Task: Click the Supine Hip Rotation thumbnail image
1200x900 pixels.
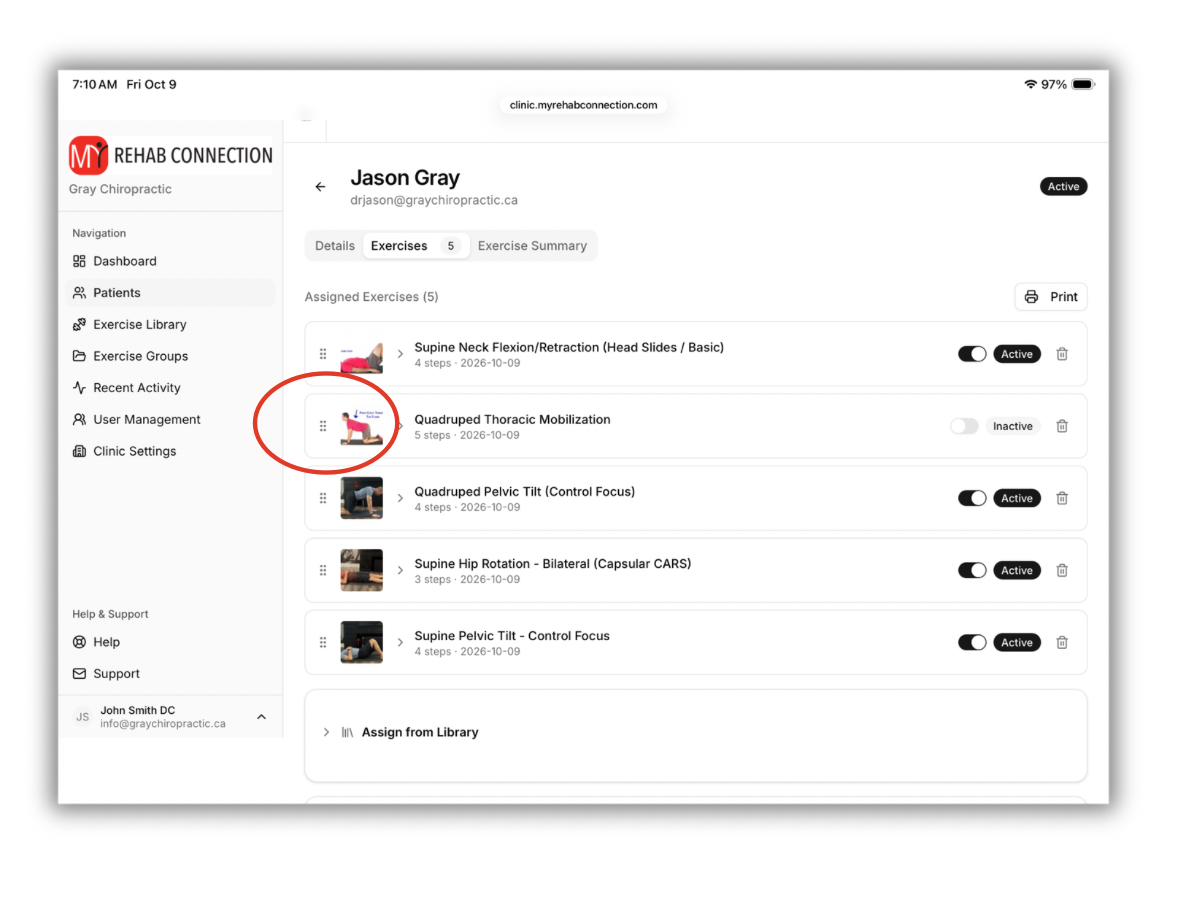Action: [x=361, y=570]
